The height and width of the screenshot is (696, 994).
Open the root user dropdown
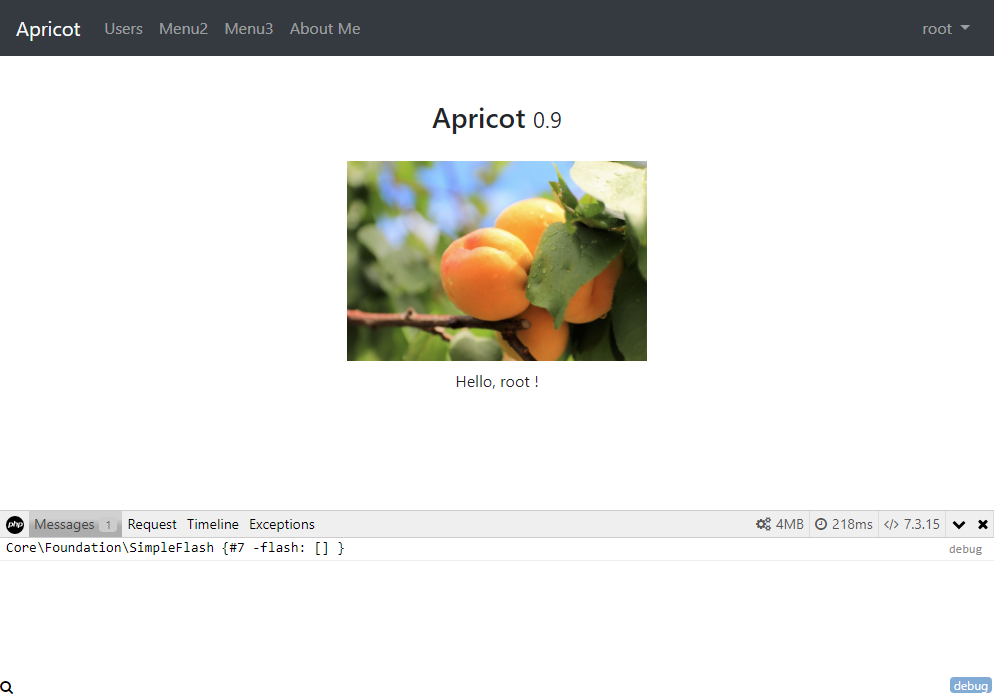tap(945, 29)
